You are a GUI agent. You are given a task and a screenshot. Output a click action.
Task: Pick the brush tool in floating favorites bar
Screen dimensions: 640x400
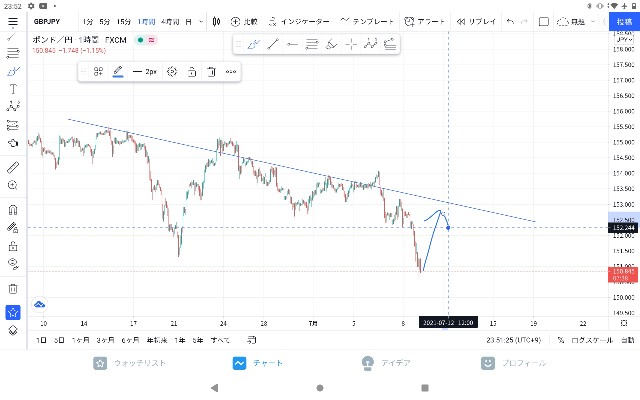point(253,44)
